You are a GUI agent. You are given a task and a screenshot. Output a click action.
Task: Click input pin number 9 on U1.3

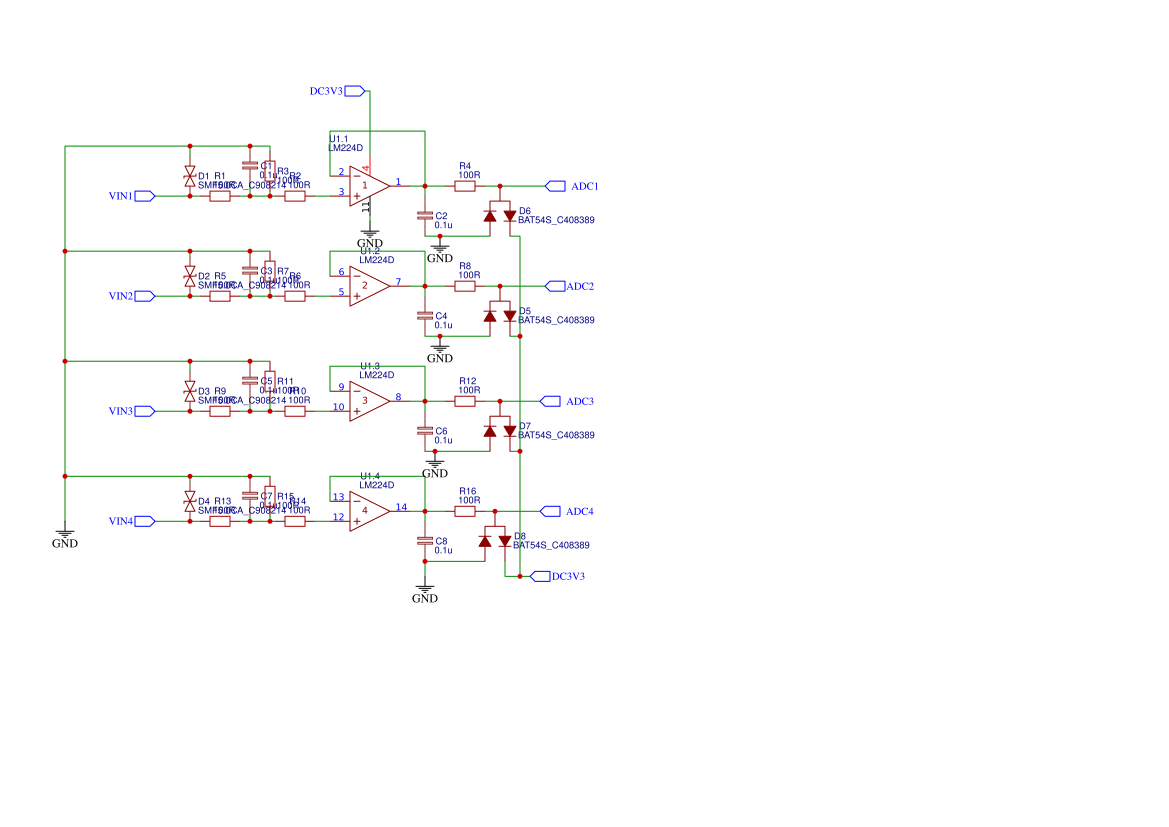[x=341, y=386]
